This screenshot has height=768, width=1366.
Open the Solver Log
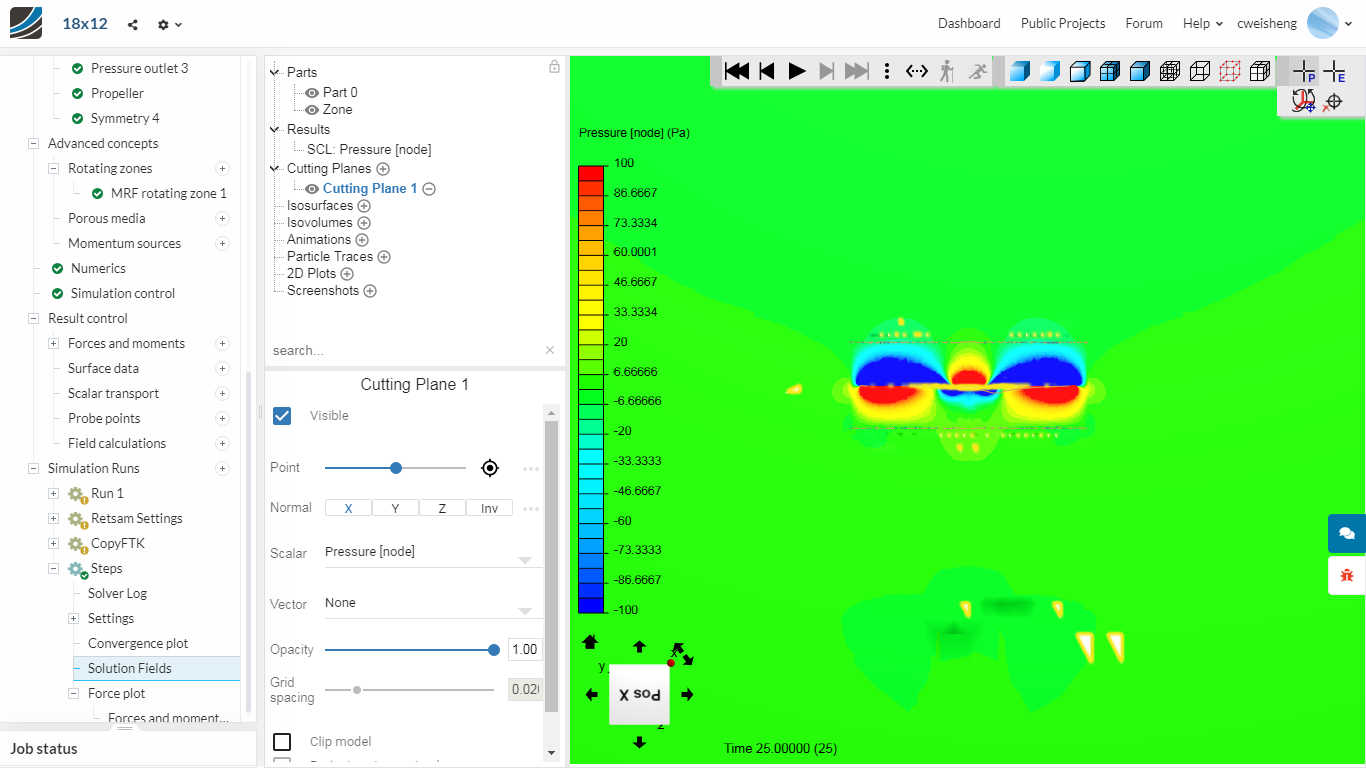(x=117, y=594)
